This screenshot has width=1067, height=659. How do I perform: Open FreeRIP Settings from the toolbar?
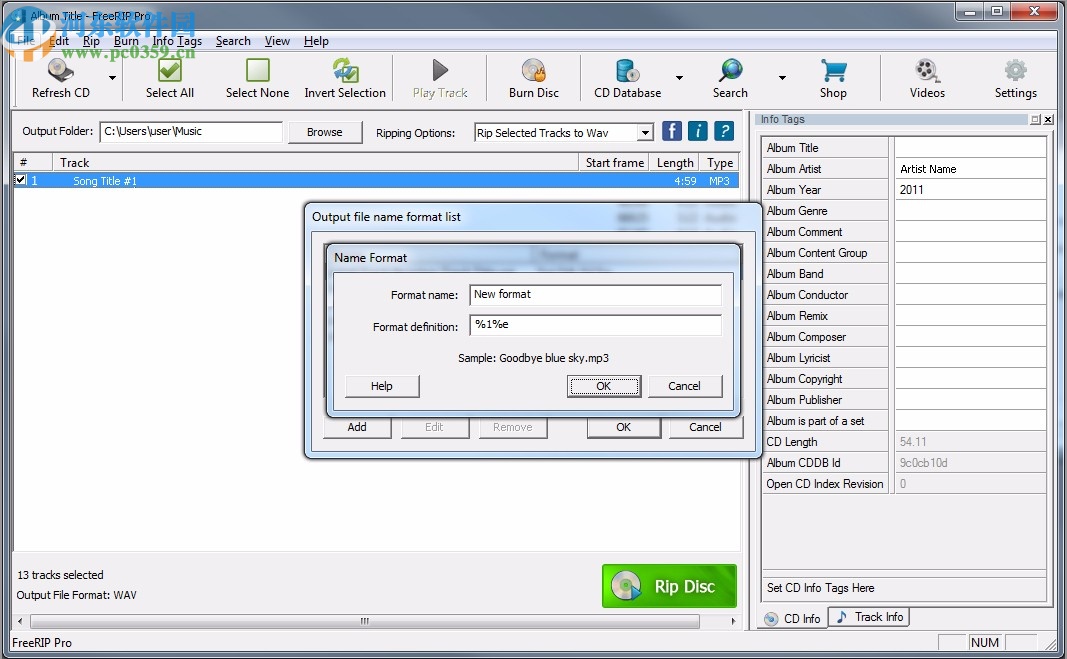1016,77
